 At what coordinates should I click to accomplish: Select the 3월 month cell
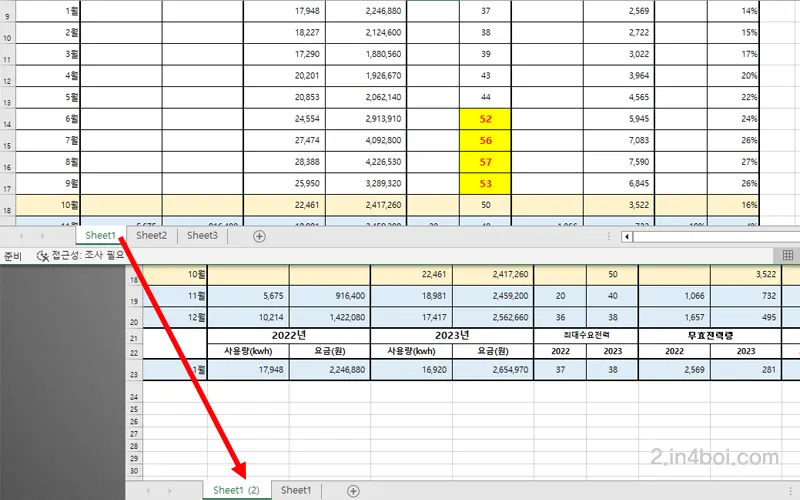click(x=48, y=54)
